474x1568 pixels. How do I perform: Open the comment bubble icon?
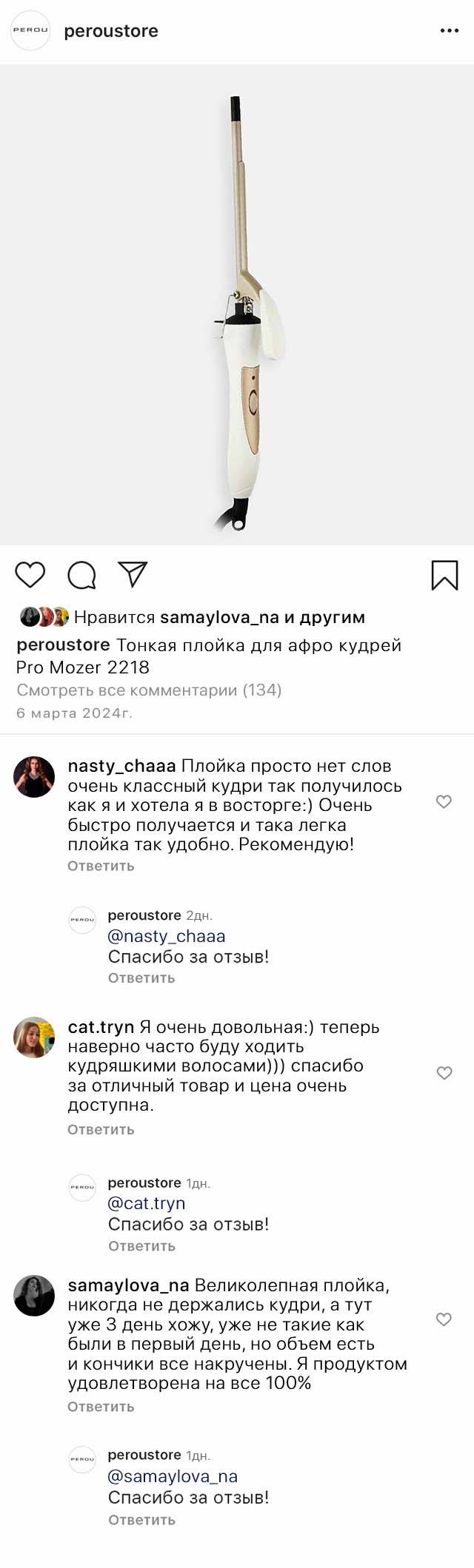[81, 574]
